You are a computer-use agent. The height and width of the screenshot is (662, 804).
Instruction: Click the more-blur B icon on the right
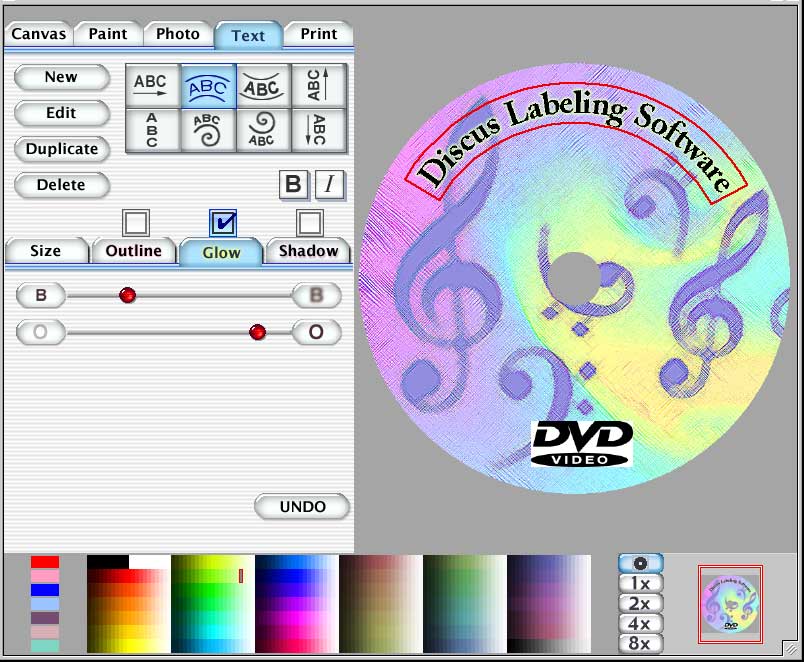316,295
